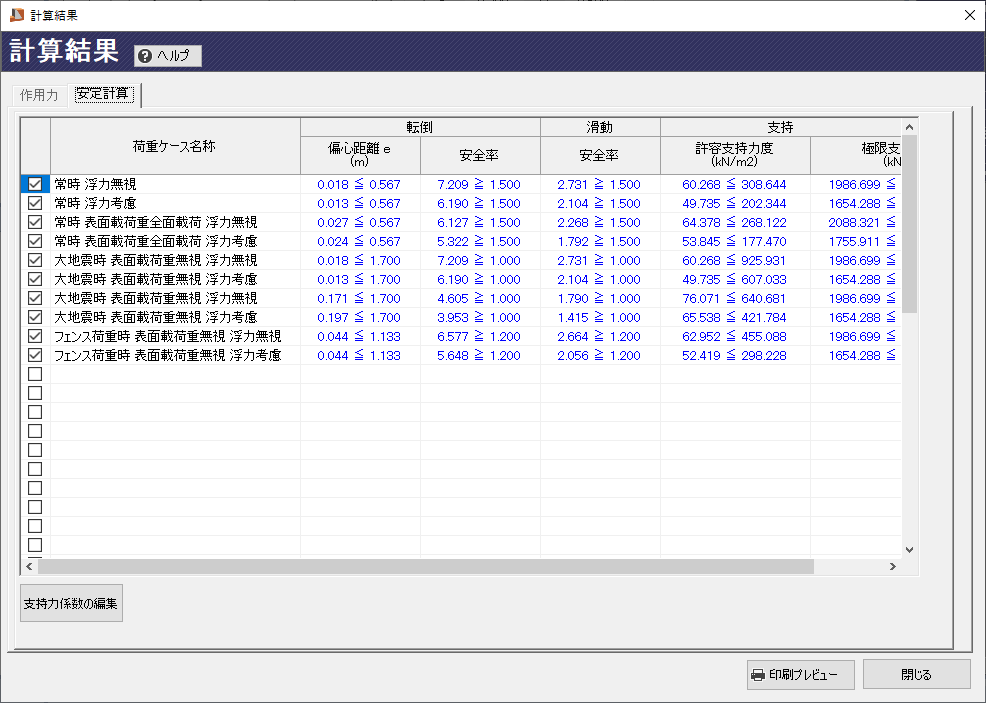Click the horizontal scrollbar right arrow
This screenshot has width=986, height=703.
tap(893, 567)
